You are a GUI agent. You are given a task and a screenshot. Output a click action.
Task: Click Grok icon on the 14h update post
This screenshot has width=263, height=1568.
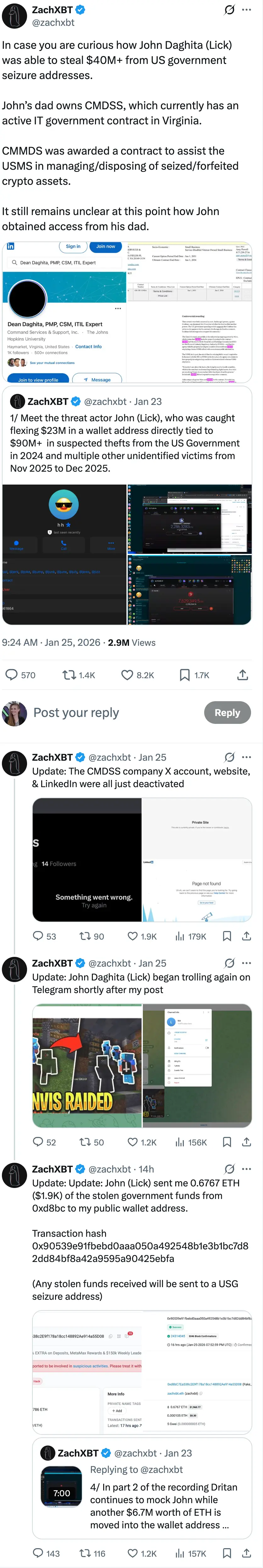point(230,1169)
